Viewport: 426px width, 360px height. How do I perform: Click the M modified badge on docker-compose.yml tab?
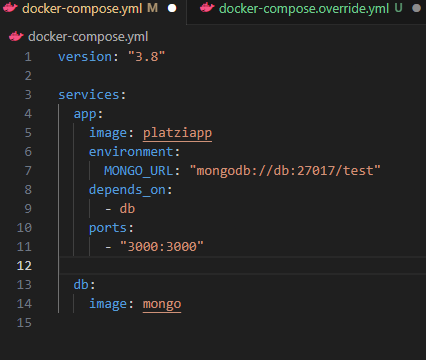point(152,8)
